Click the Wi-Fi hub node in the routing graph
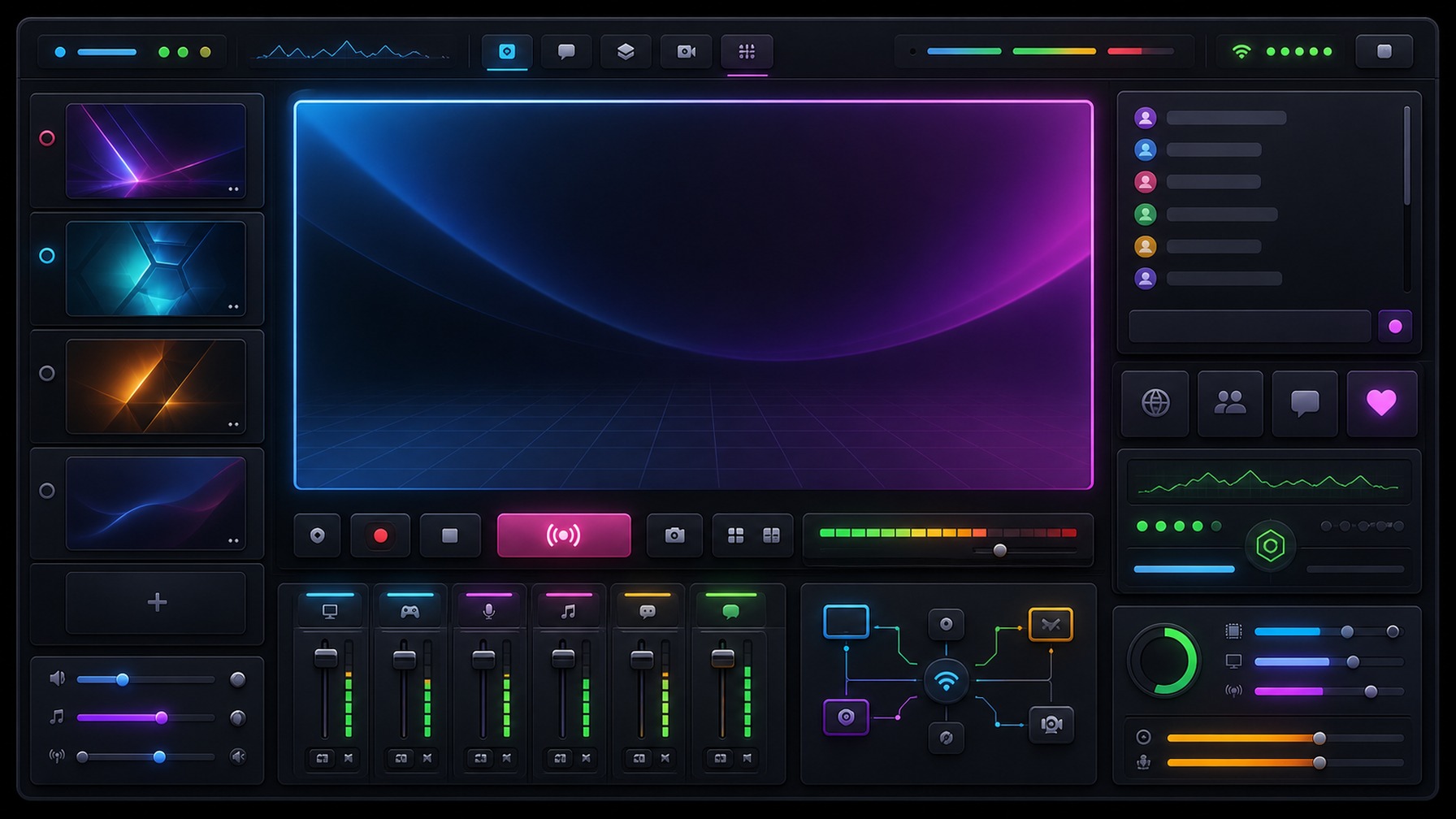This screenshot has height=819, width=1456. coord(946,681)
